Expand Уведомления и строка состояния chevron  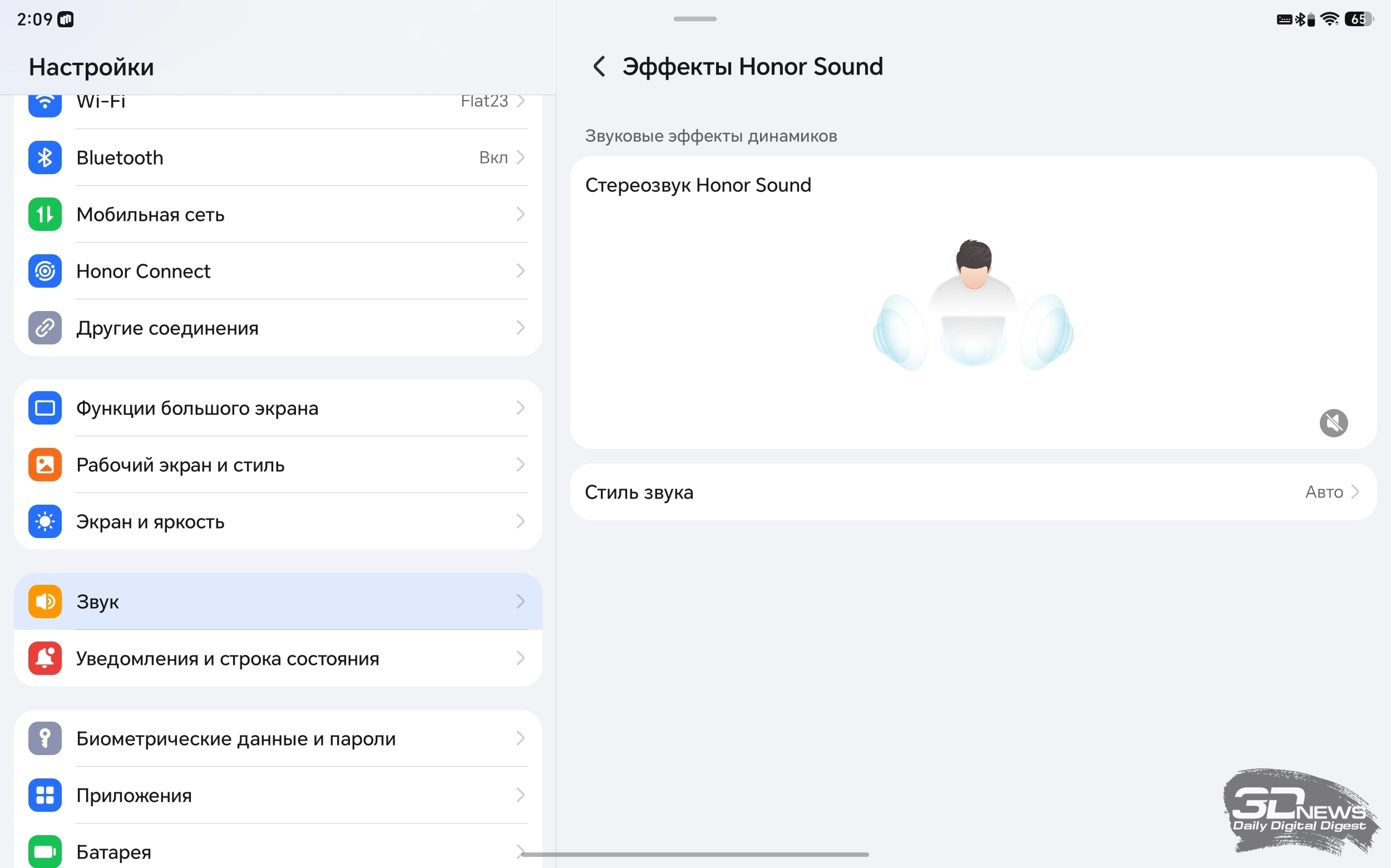pos(521,658)
